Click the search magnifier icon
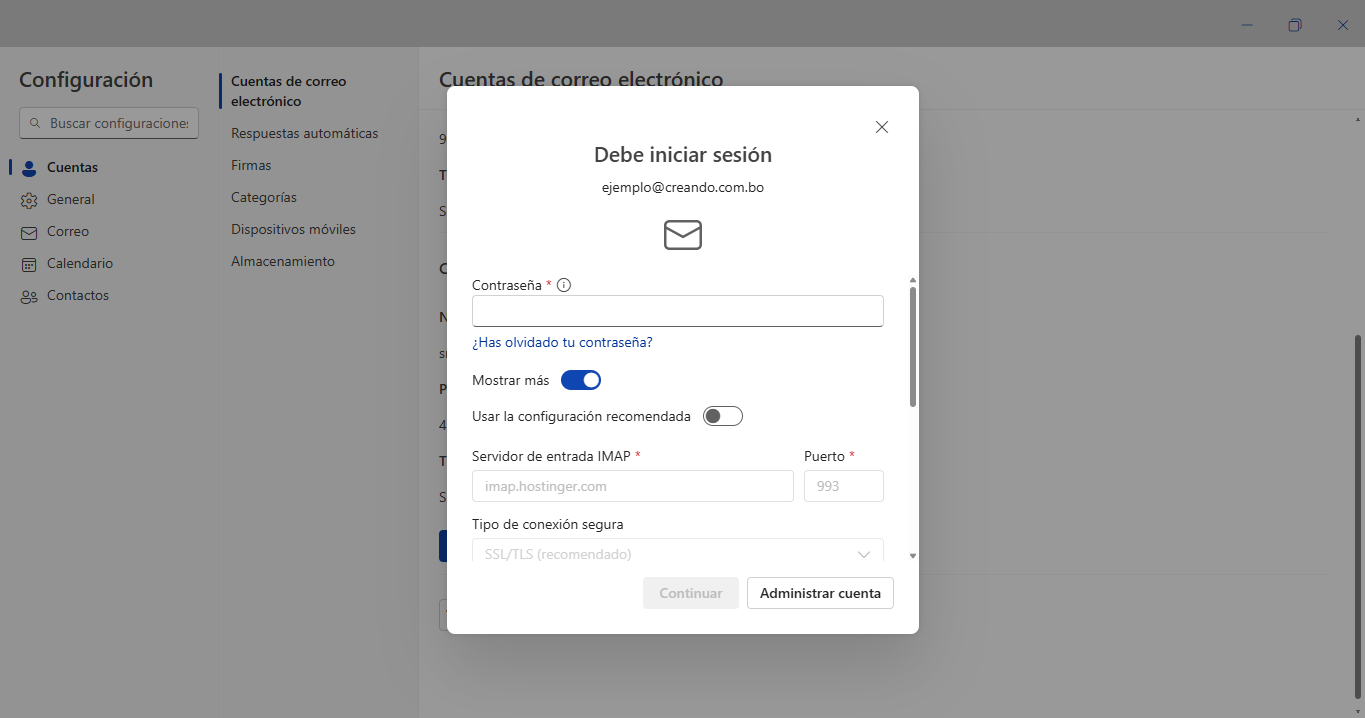The image size is (1365, 718). (35, 123)
